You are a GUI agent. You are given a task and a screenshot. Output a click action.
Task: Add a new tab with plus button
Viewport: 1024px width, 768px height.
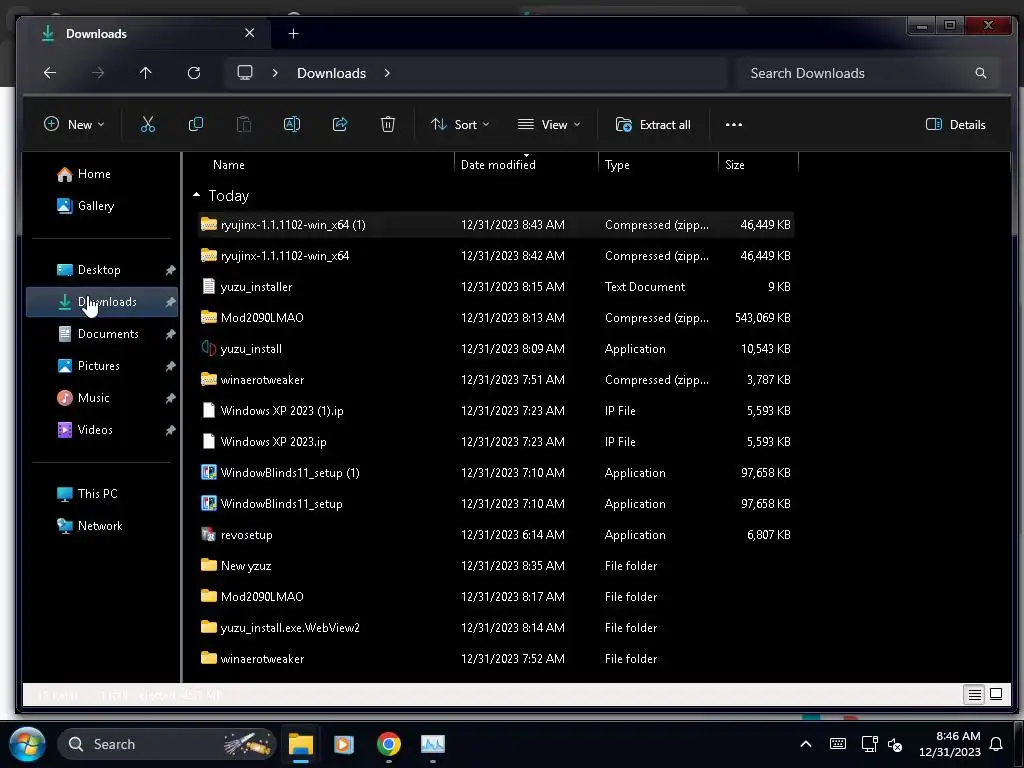coord(293,33)
